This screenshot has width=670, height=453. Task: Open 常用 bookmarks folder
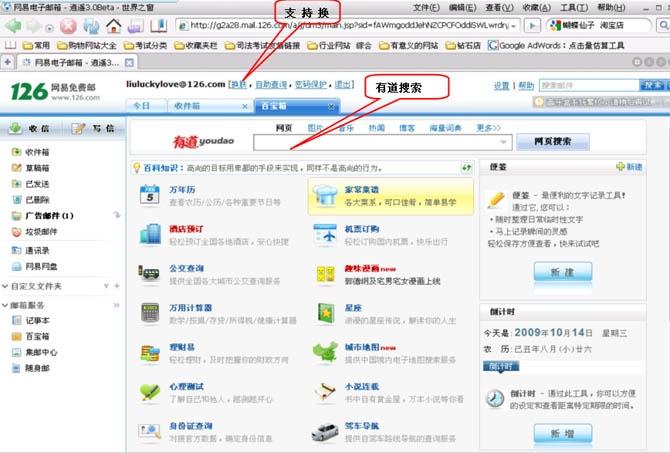(x=36, y=45)
